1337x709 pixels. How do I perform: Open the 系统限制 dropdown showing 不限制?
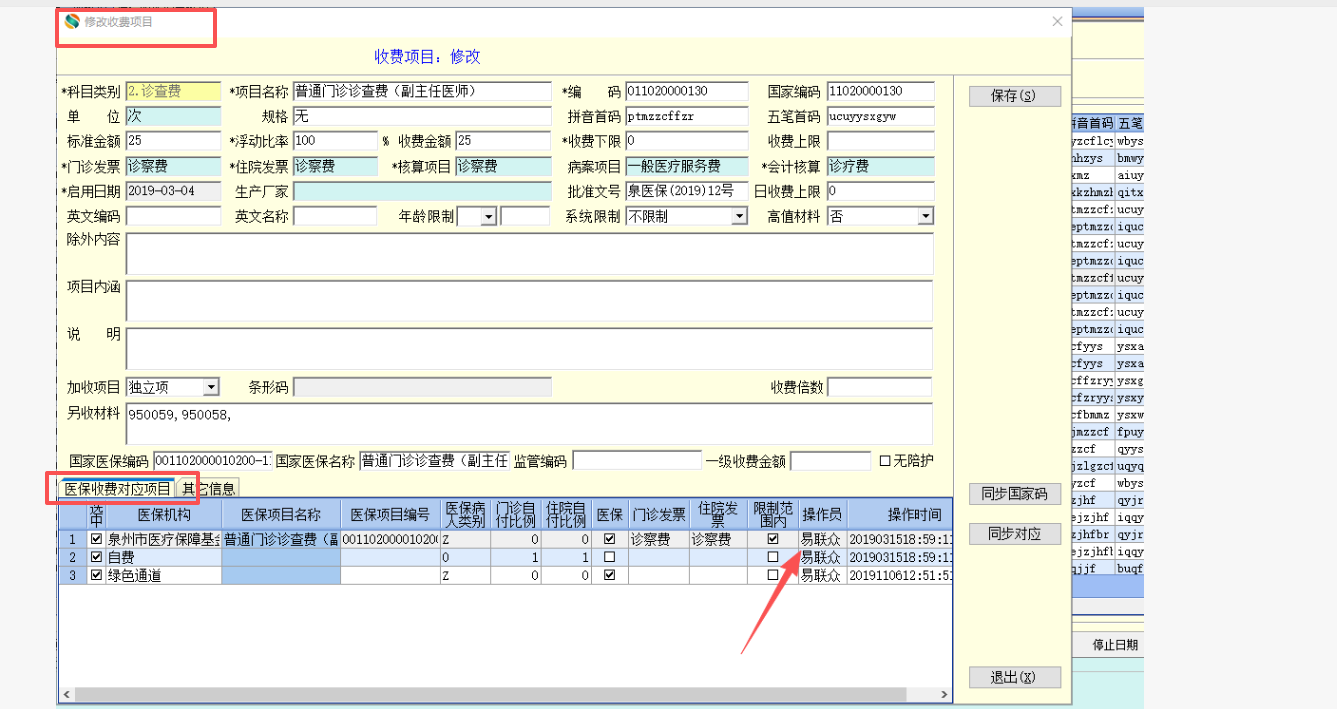pyautogui.click(x=739, y=216)
